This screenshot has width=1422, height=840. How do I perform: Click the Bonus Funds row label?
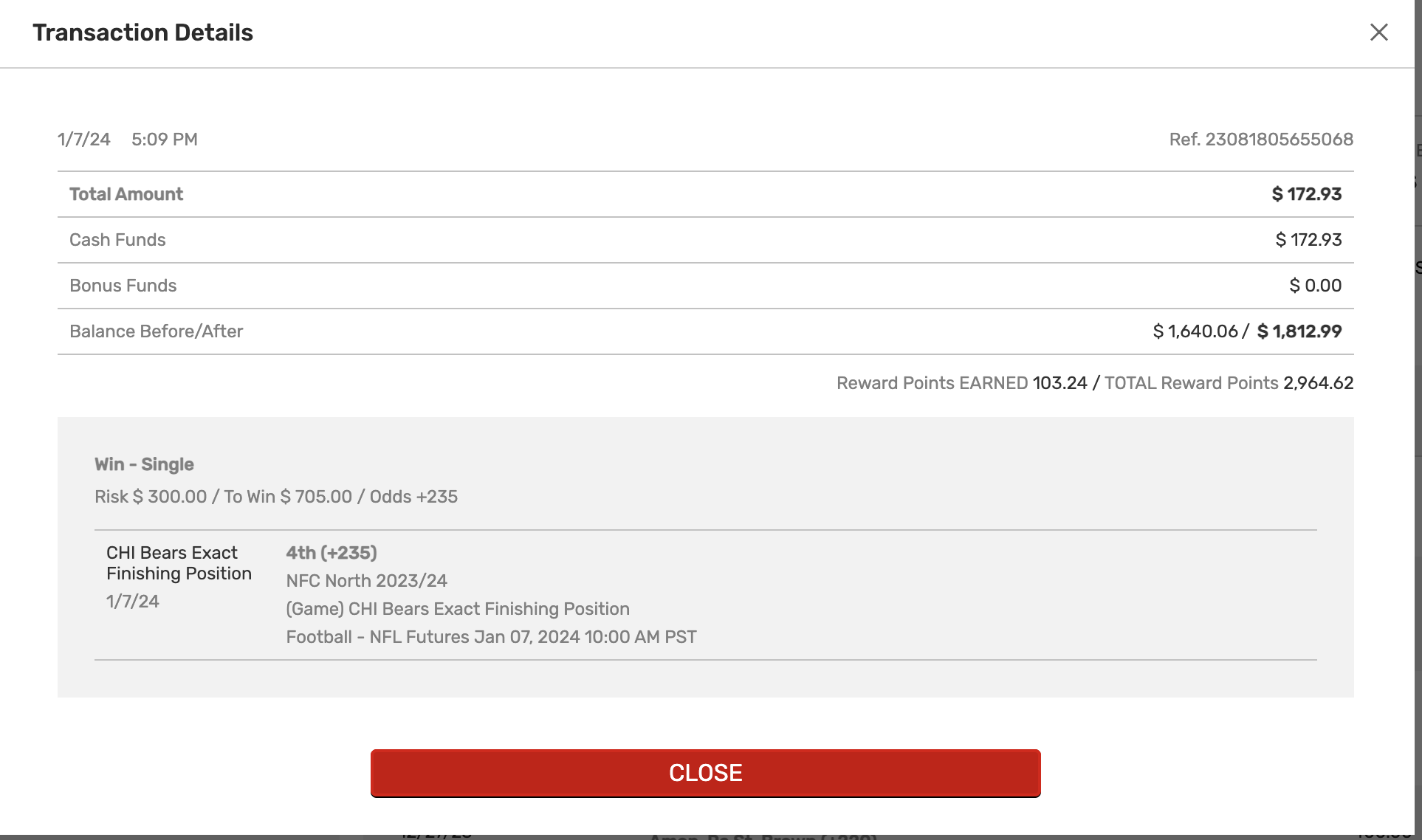click(123, 286)
